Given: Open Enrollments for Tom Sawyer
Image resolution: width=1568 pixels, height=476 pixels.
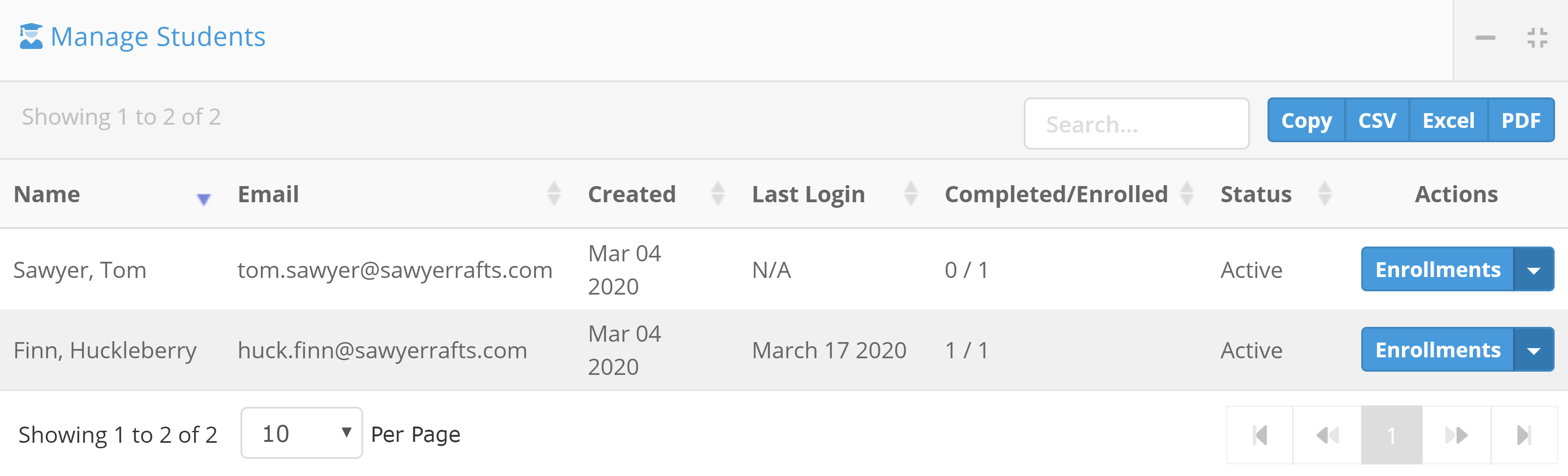Looking at the screenshot, I should tap(1437, 270).
